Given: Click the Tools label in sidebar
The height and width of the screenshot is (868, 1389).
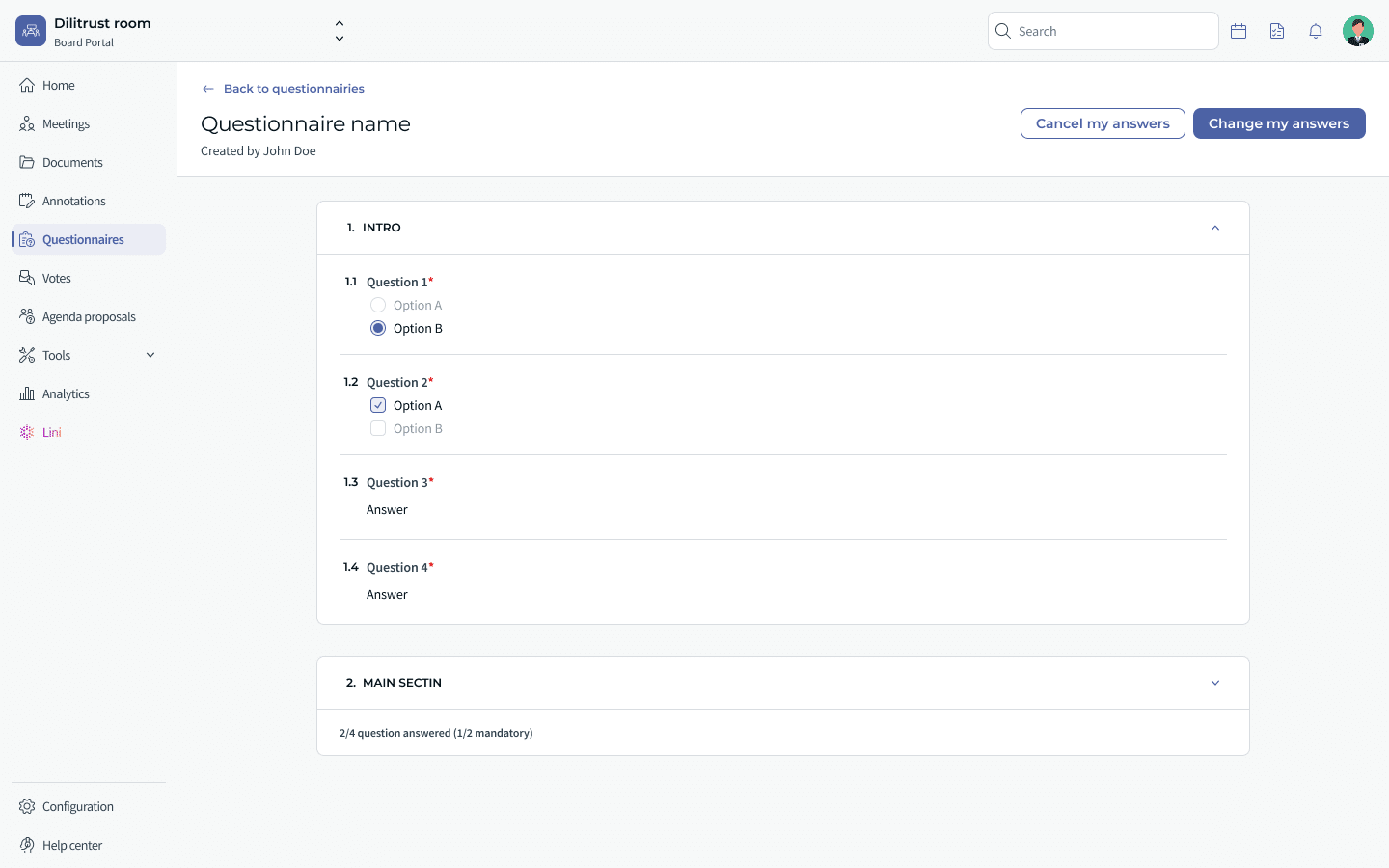Looking at the screenshot, I should click(x=56, y=355).
